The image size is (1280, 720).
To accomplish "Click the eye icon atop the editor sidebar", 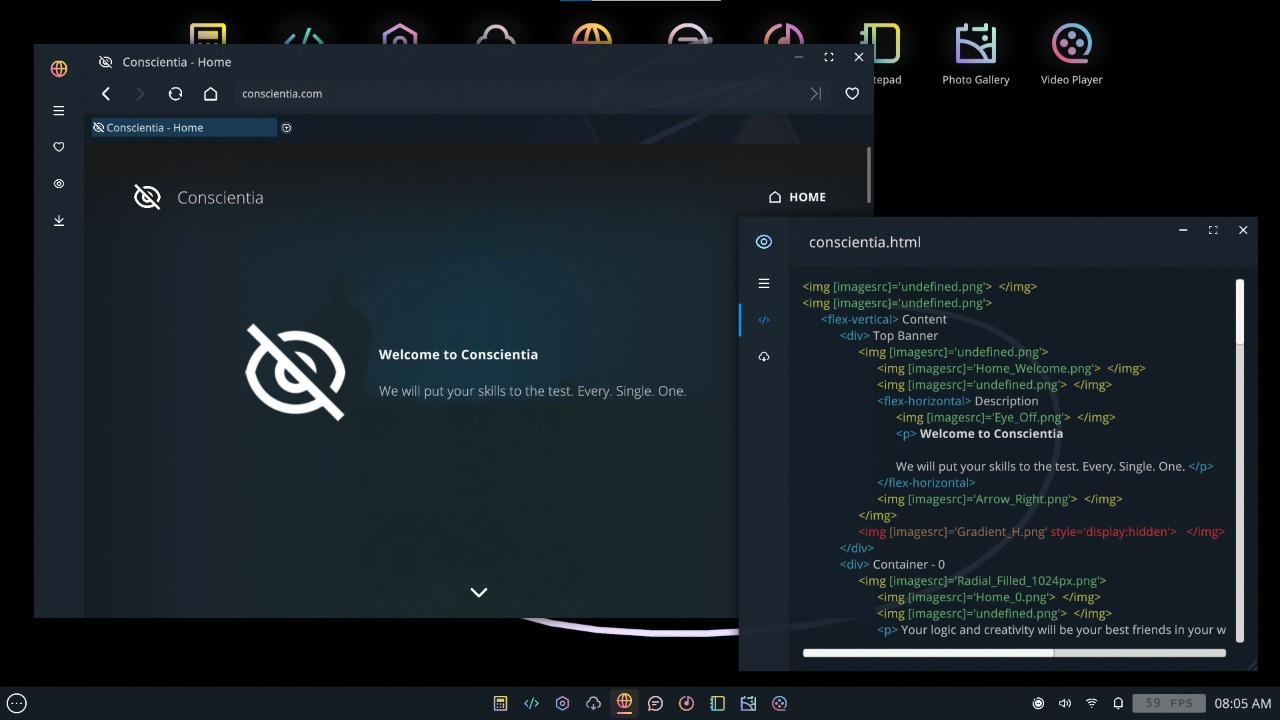I will (763, 241).
